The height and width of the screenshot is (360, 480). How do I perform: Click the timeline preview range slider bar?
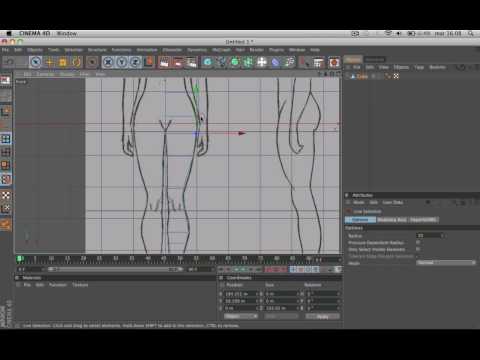click(x=115, y=269)
